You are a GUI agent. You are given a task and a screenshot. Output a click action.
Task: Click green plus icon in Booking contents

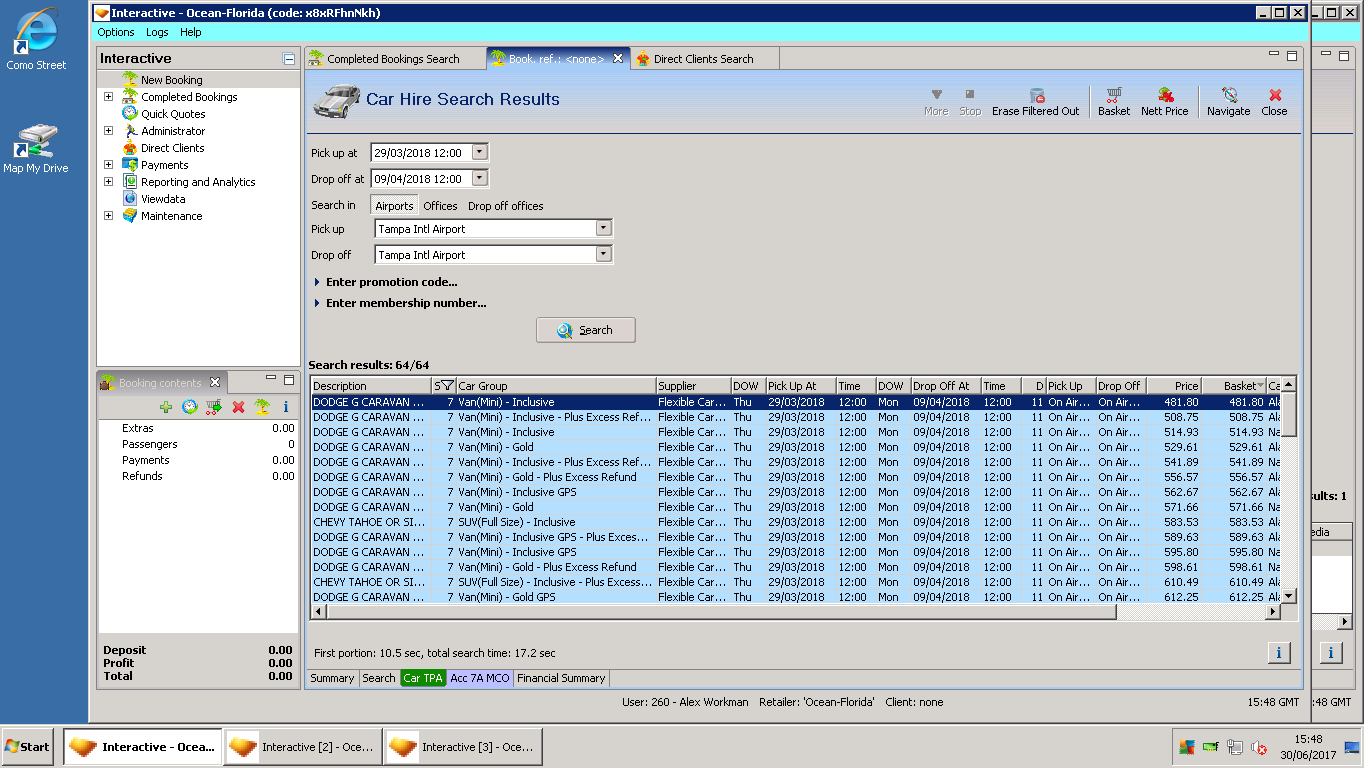pyautogui.click(x=166, y=407)
